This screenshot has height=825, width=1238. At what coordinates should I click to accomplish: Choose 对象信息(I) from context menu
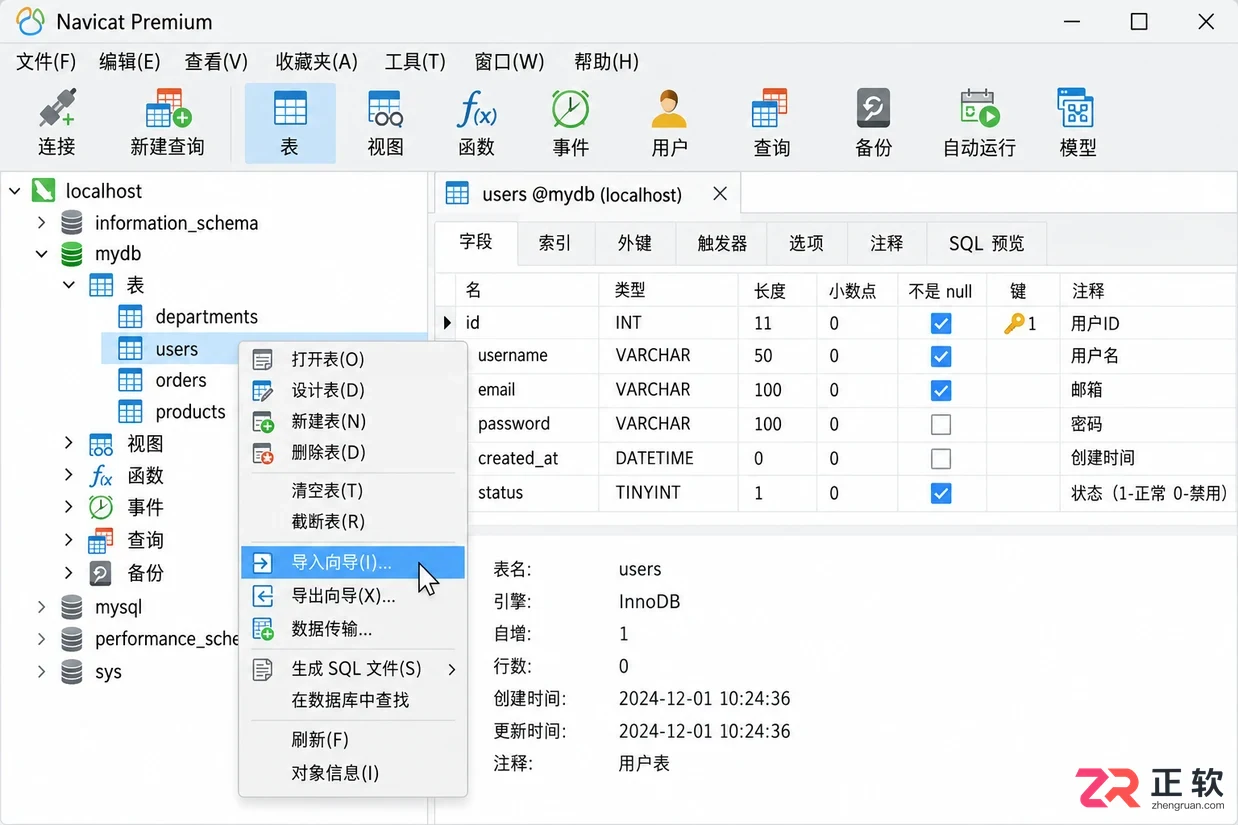[353, 773]
